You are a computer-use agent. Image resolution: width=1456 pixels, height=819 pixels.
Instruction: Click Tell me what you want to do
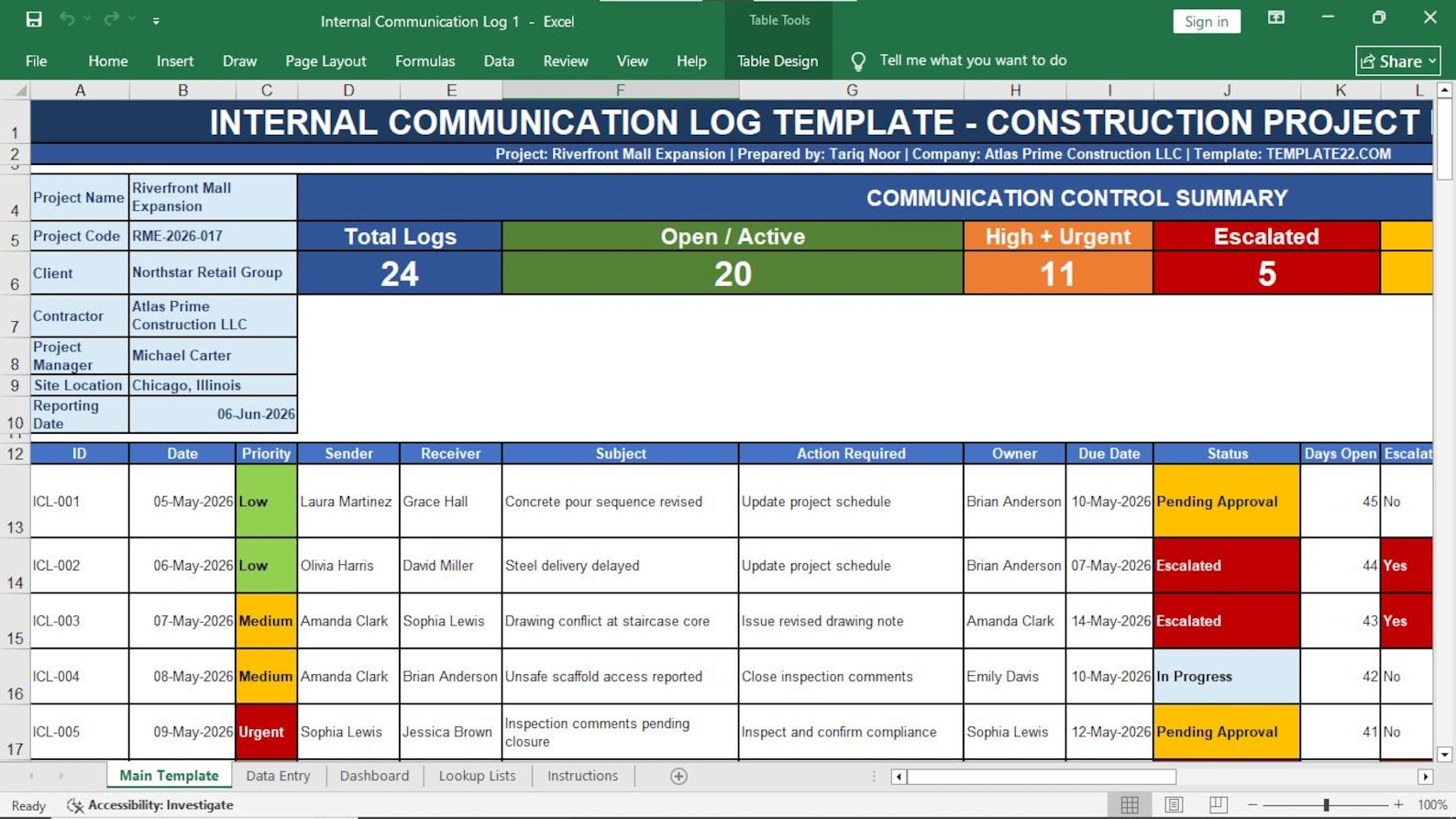click(x=973, y=61)
